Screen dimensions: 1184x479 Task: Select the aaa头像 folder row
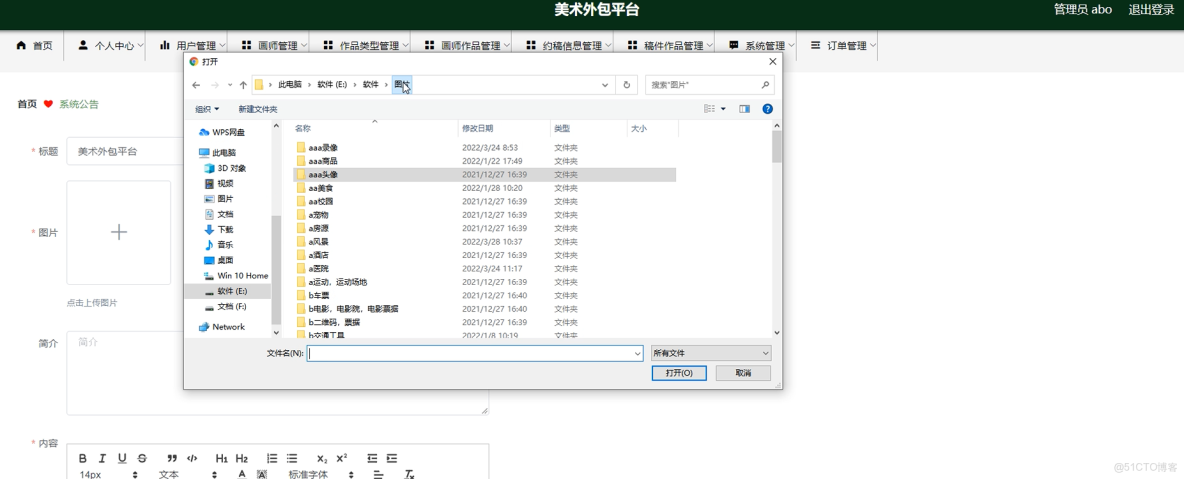coord(485,175)
